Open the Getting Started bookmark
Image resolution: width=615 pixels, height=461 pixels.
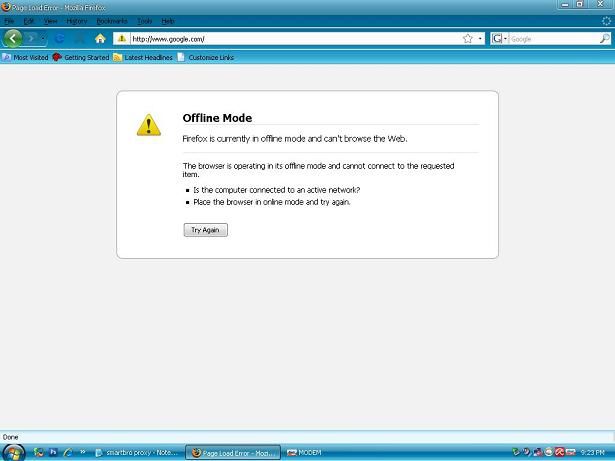[81, 57]
